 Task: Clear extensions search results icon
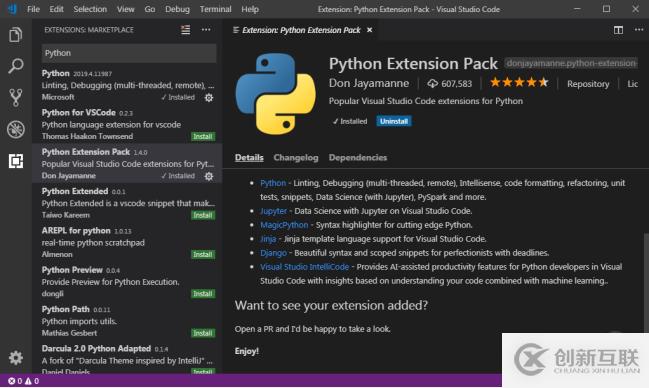[185, 30]
